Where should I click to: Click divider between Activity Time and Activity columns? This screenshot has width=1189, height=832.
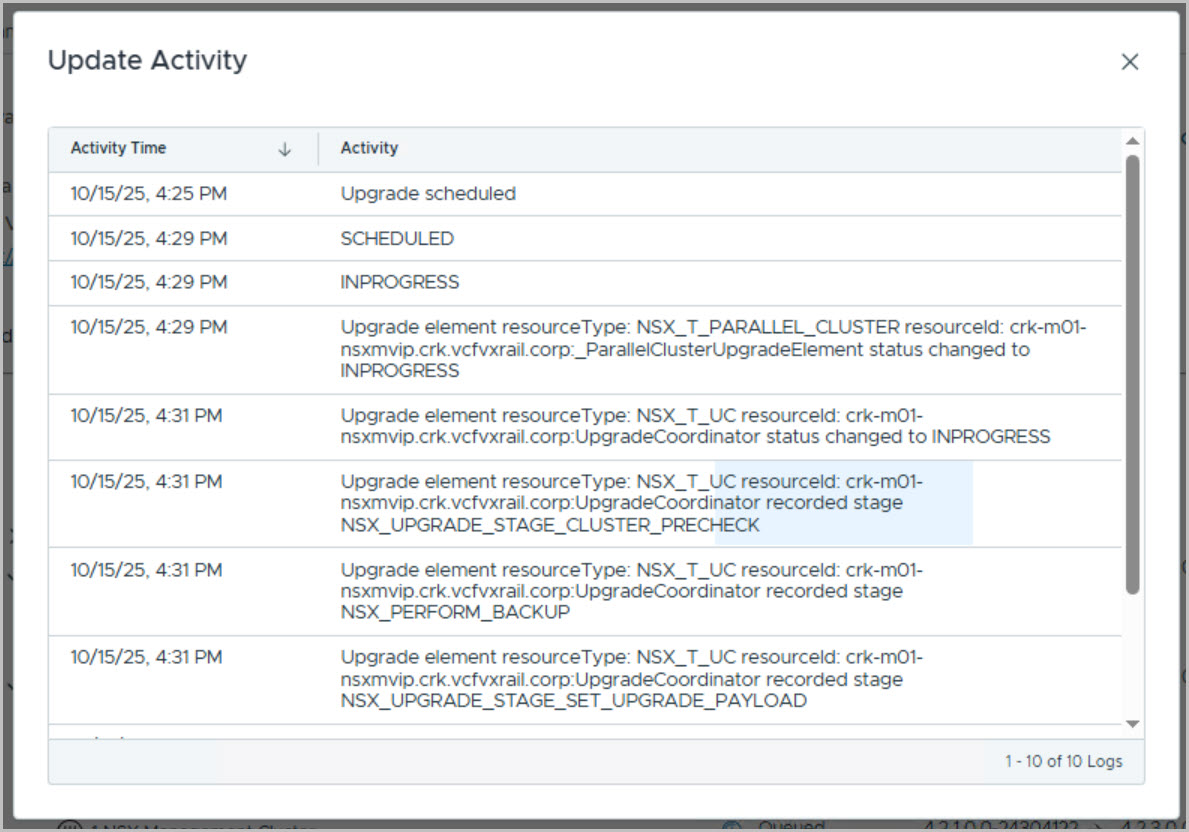tap(318, 149)
